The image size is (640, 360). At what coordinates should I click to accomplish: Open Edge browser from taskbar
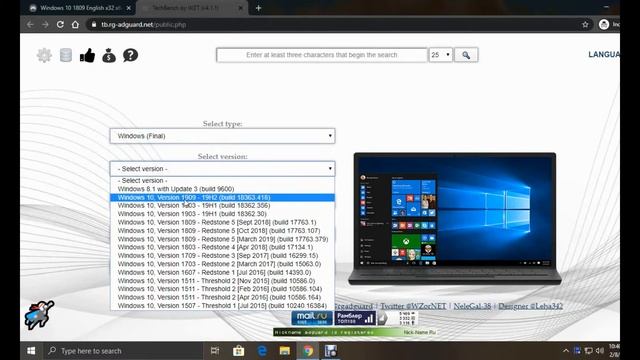coord(262,351)
